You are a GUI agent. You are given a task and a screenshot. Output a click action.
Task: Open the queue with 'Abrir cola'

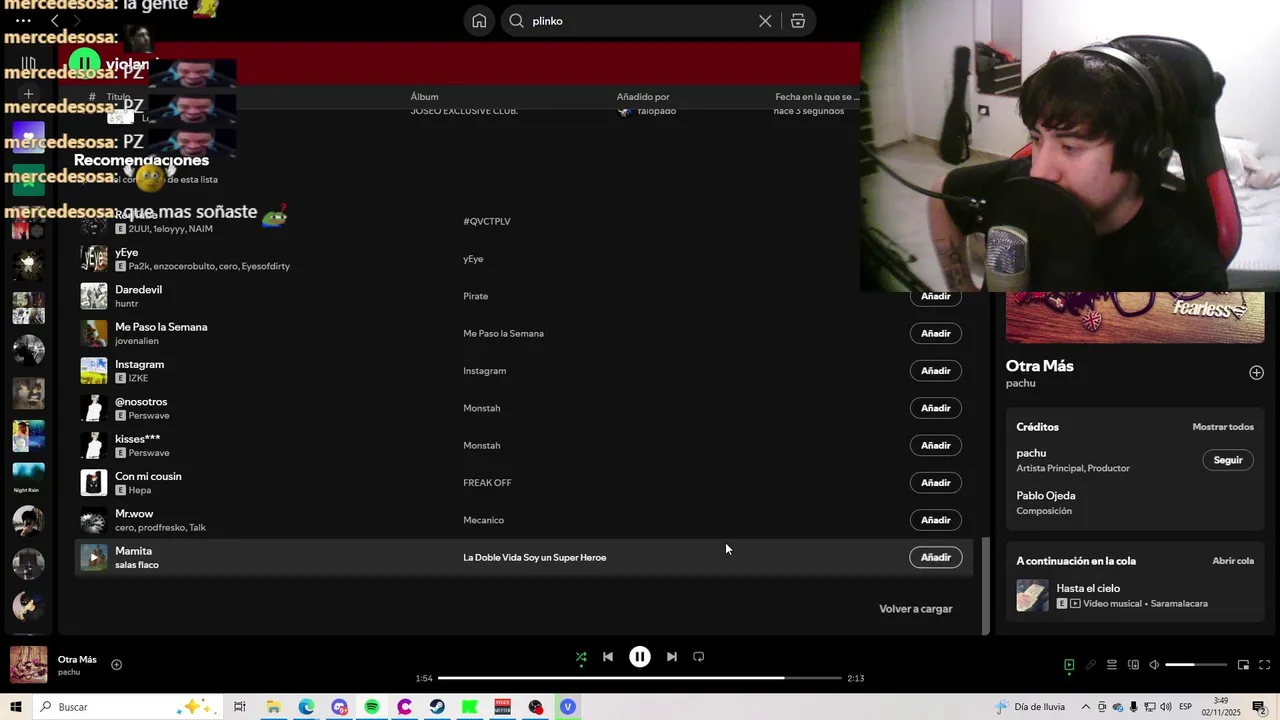tap(1233, 561)
